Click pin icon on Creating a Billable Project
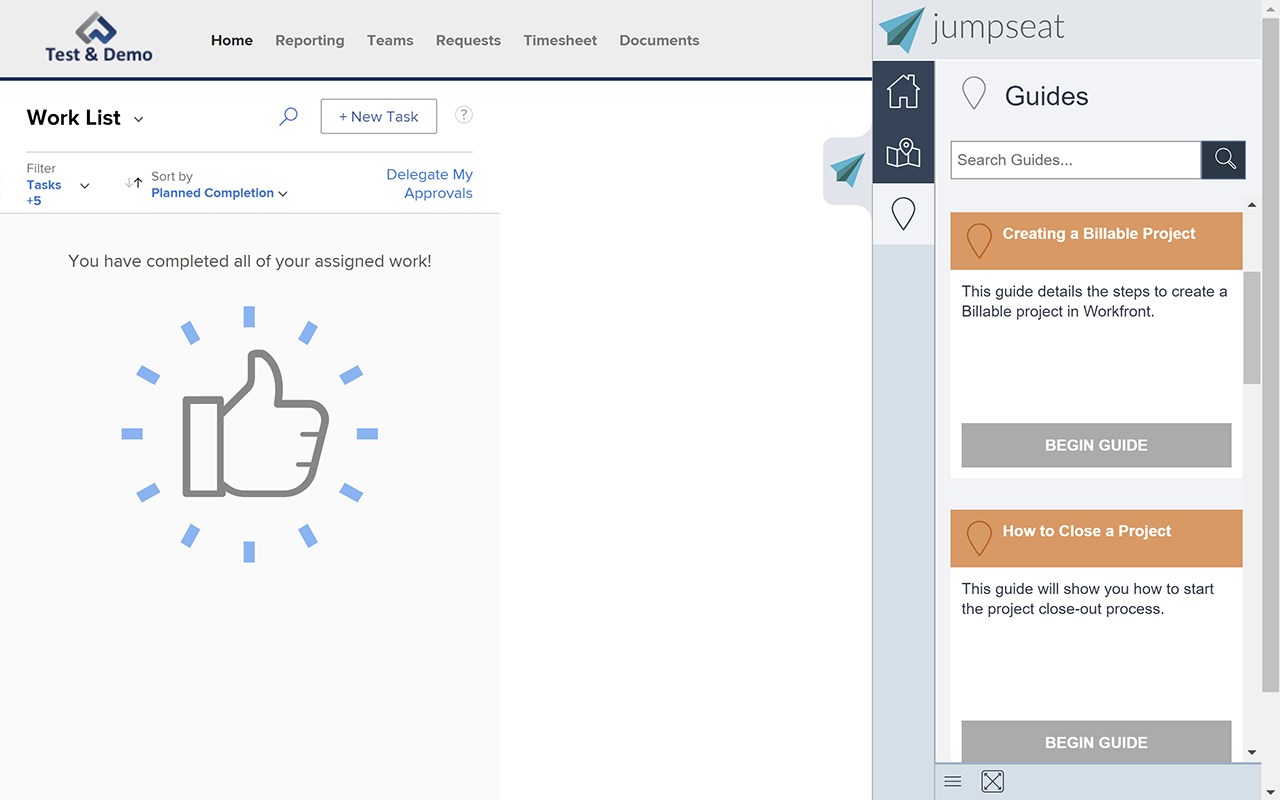 click(x=979, y=240)
